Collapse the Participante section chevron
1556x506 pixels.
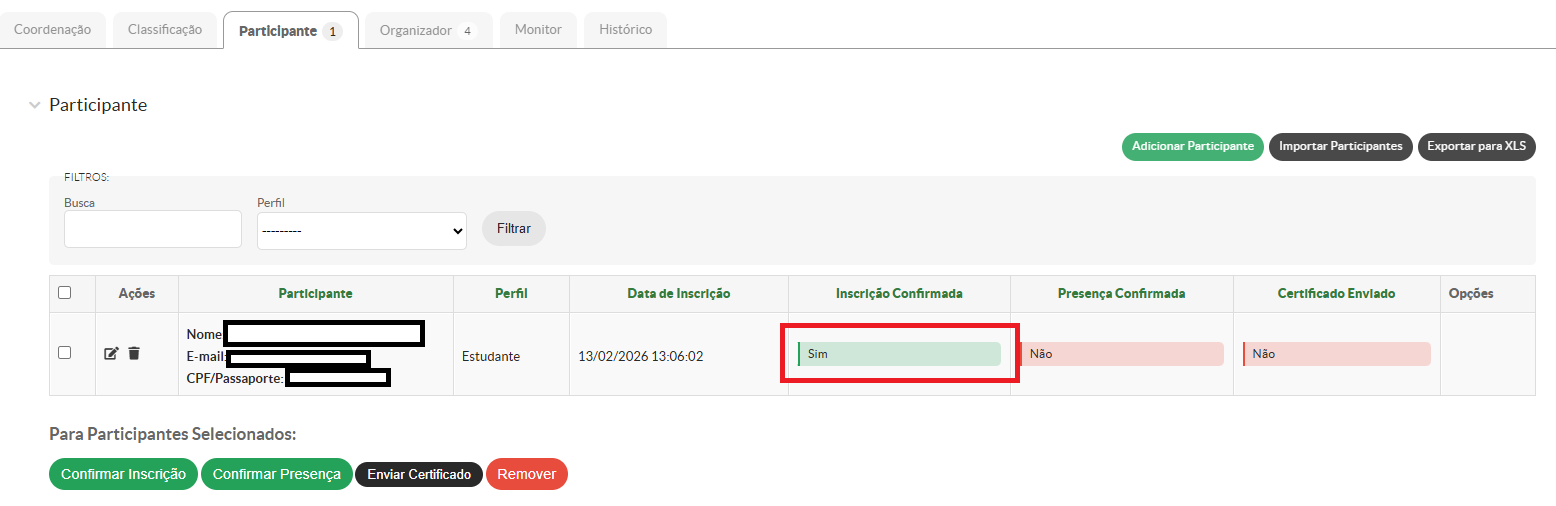click(35, 105)
